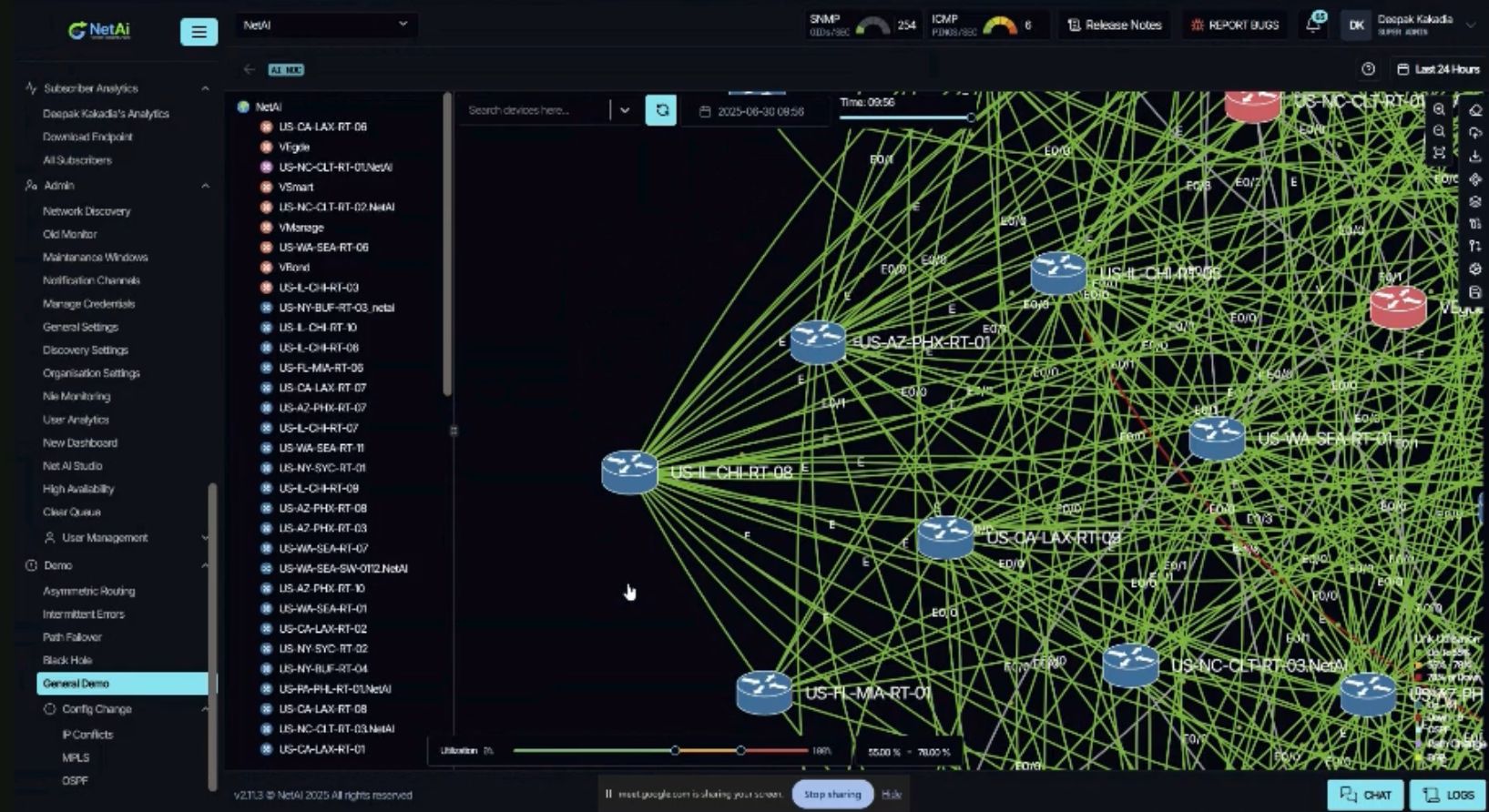Expand the User Management submenu
Screen dimensions: 1489x812
tap(204, 538)
